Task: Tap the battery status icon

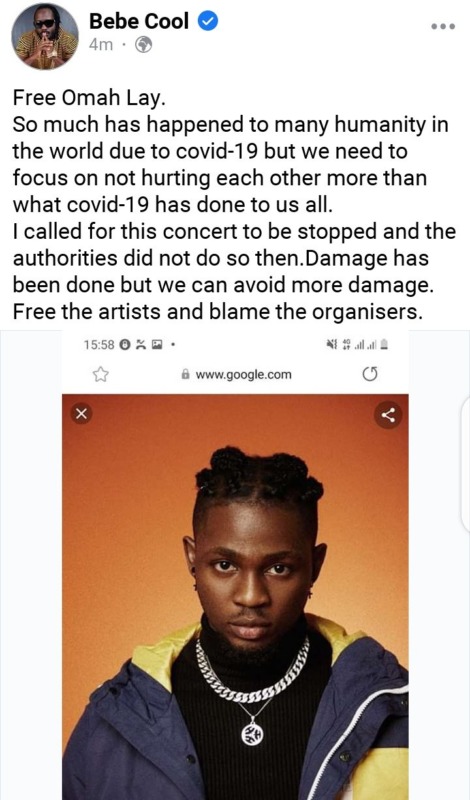Action: (x=385, y=344)
